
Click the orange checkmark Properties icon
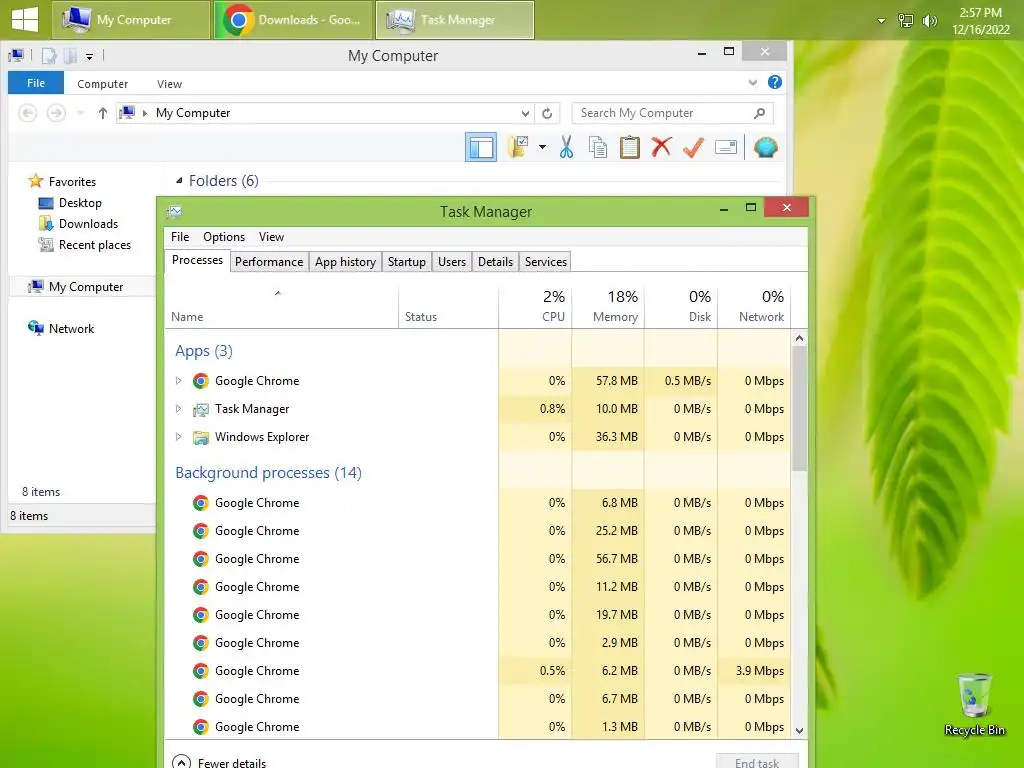point(694,147)
